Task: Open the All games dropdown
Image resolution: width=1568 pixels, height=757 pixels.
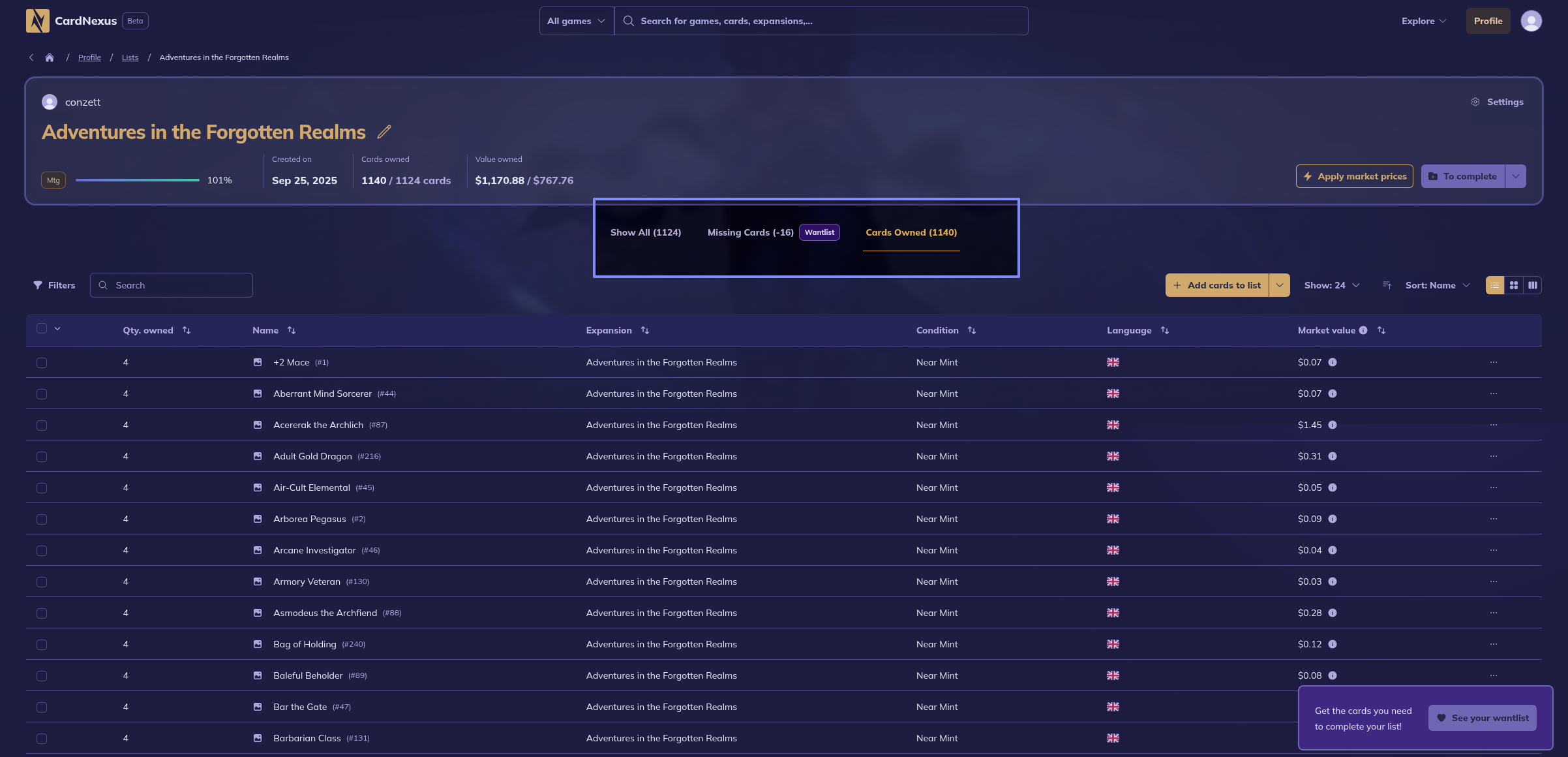Action: pyautogui.click(x=576, y=21)
